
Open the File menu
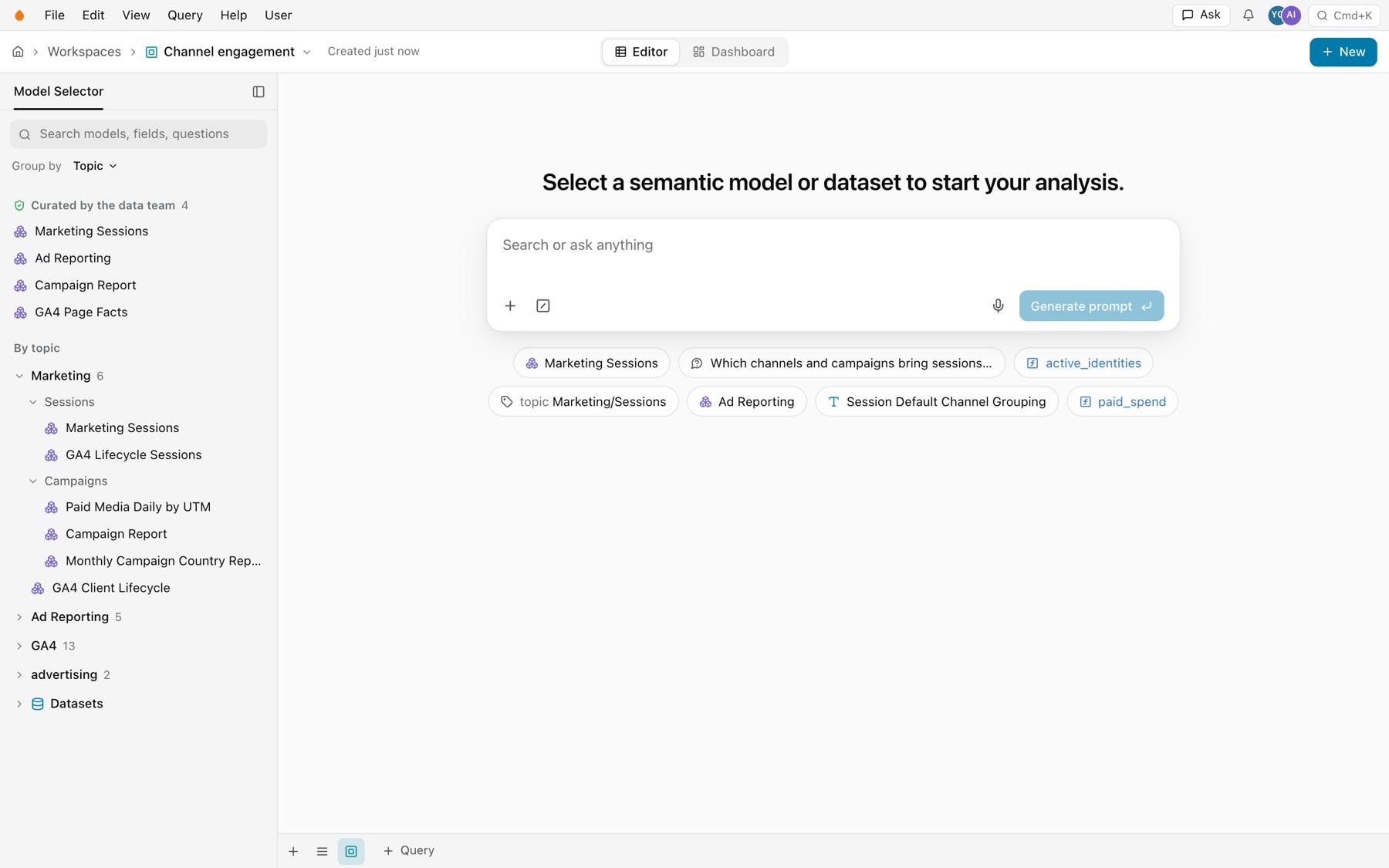click(x=54, y=15)
